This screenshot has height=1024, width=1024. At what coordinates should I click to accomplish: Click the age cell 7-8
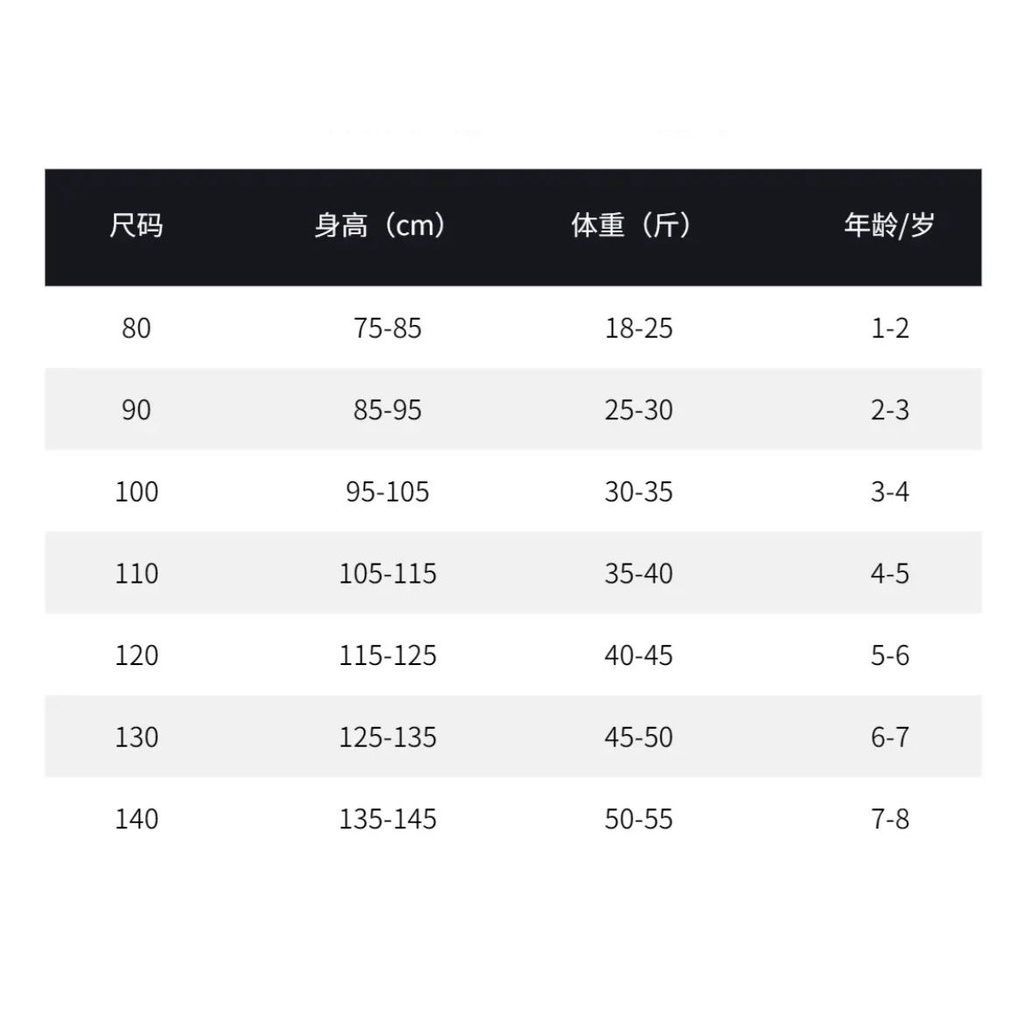tap(889, 820)
